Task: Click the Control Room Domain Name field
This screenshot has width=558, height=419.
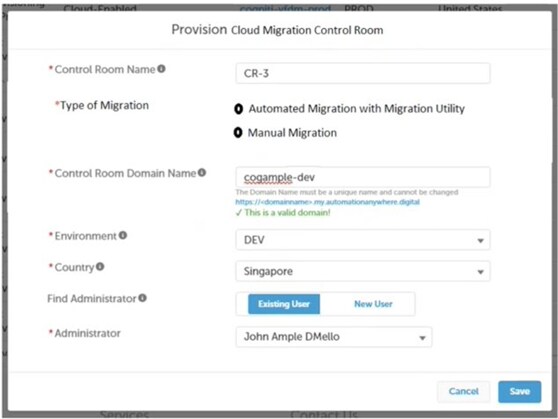Action: point(363,177)
